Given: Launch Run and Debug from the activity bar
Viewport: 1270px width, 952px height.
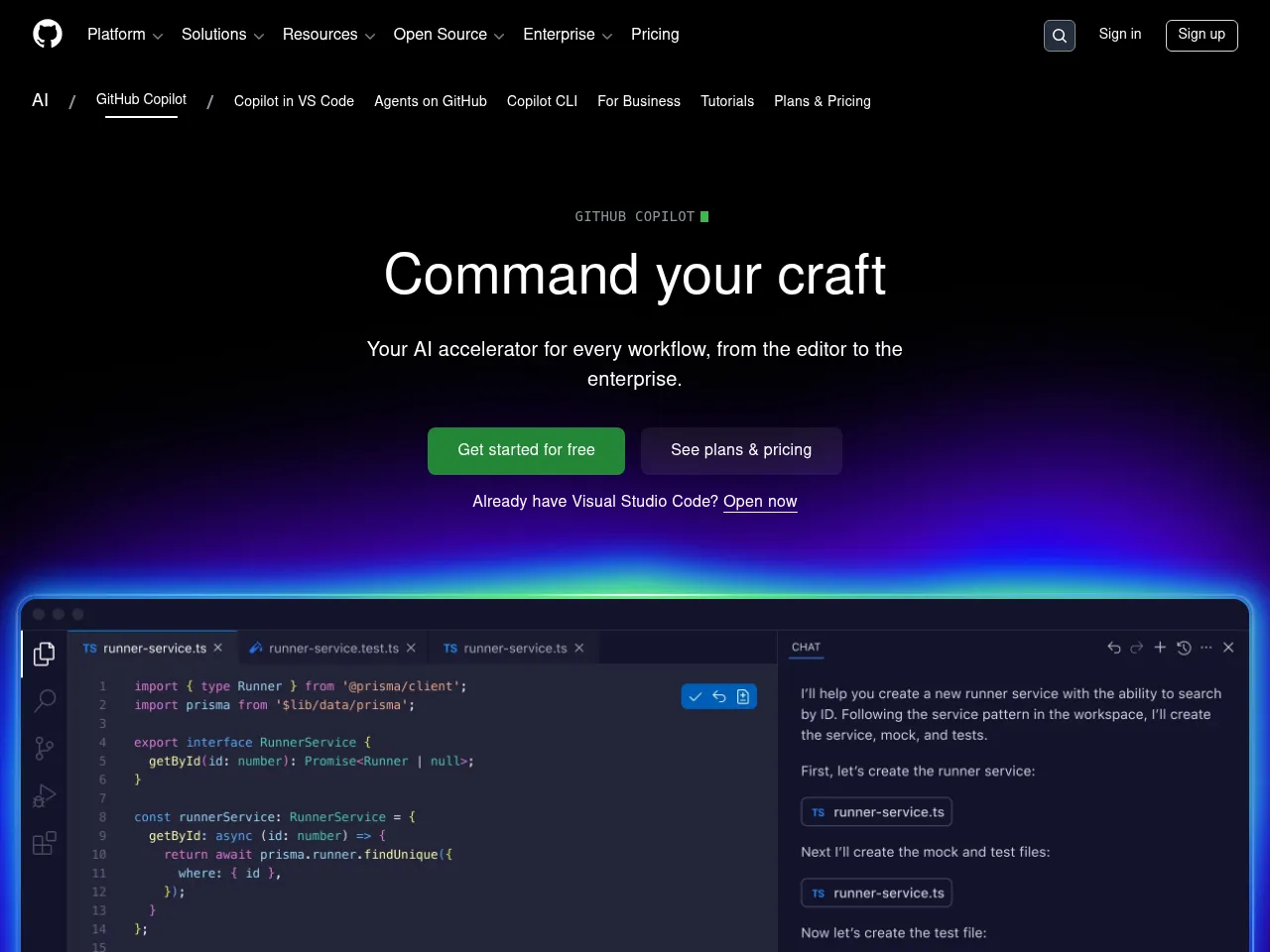Looking at the screenshot, I should point(44,795).
